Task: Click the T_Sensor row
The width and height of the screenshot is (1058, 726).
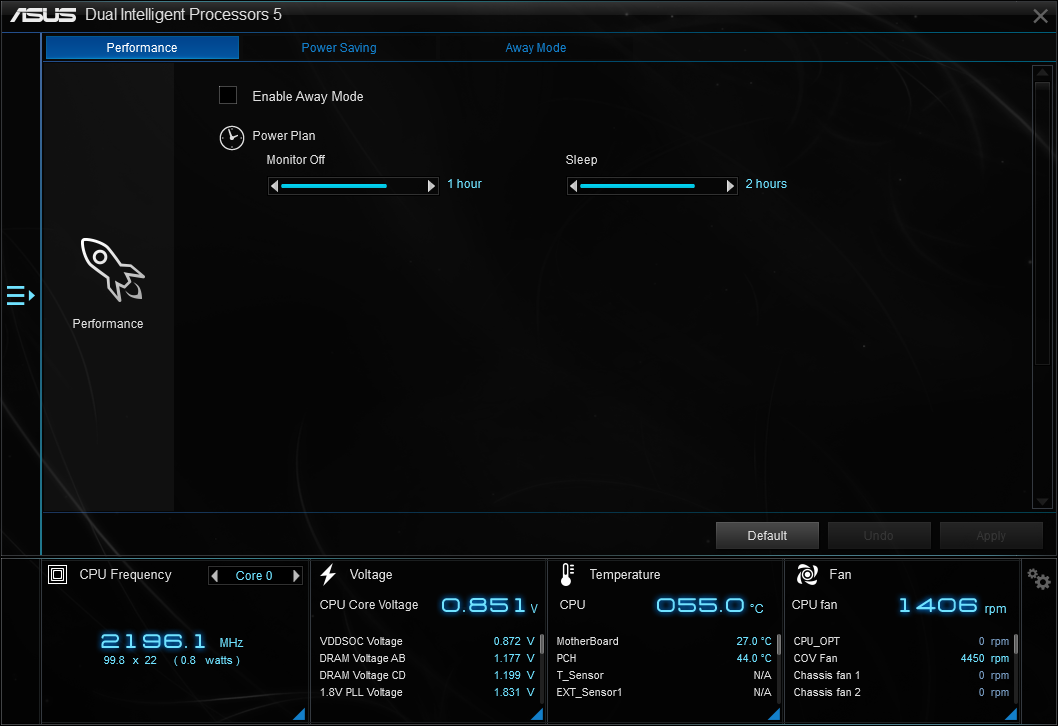Action: [664, 675]
